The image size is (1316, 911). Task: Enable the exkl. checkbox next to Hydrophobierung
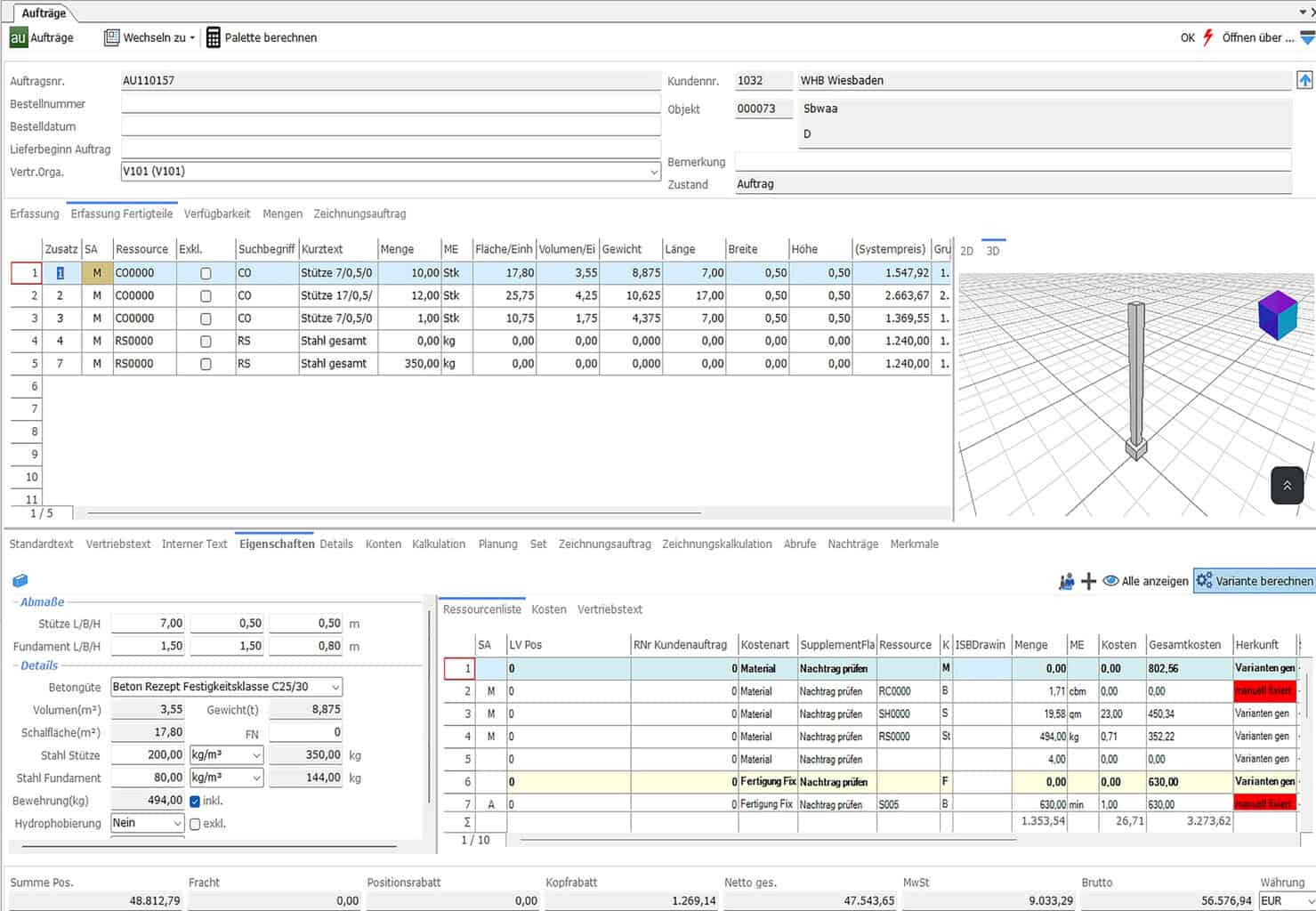coord(195,824)
